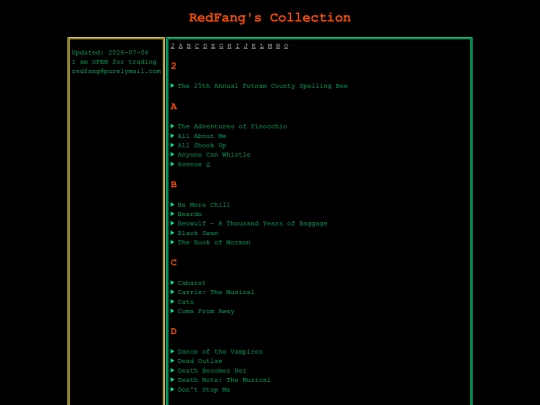The width and height of the screenshot is (540, 405).
Task: Expand the Carrie: The Musical entry
Action: (212, 292)
